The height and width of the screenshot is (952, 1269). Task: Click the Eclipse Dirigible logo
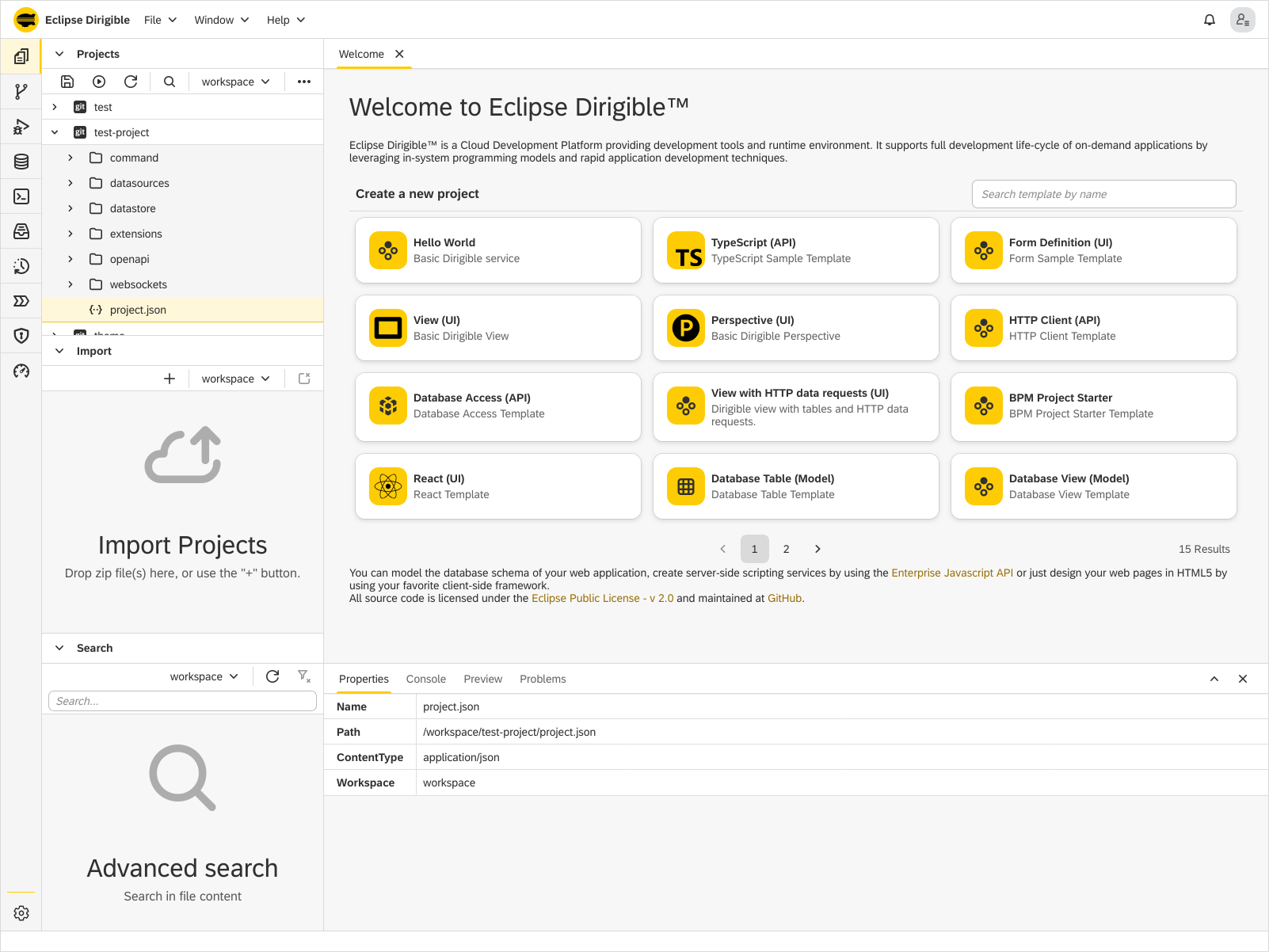point(26,20)
